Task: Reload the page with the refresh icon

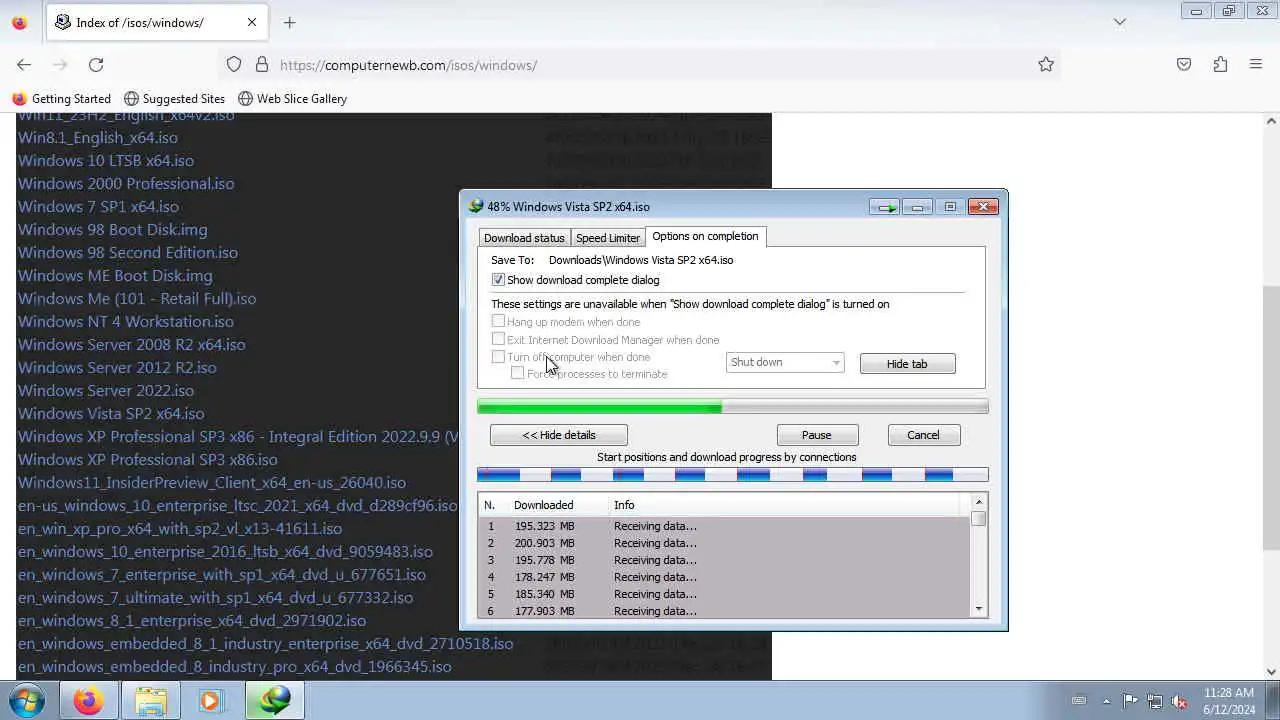Action: coord(96,64)
